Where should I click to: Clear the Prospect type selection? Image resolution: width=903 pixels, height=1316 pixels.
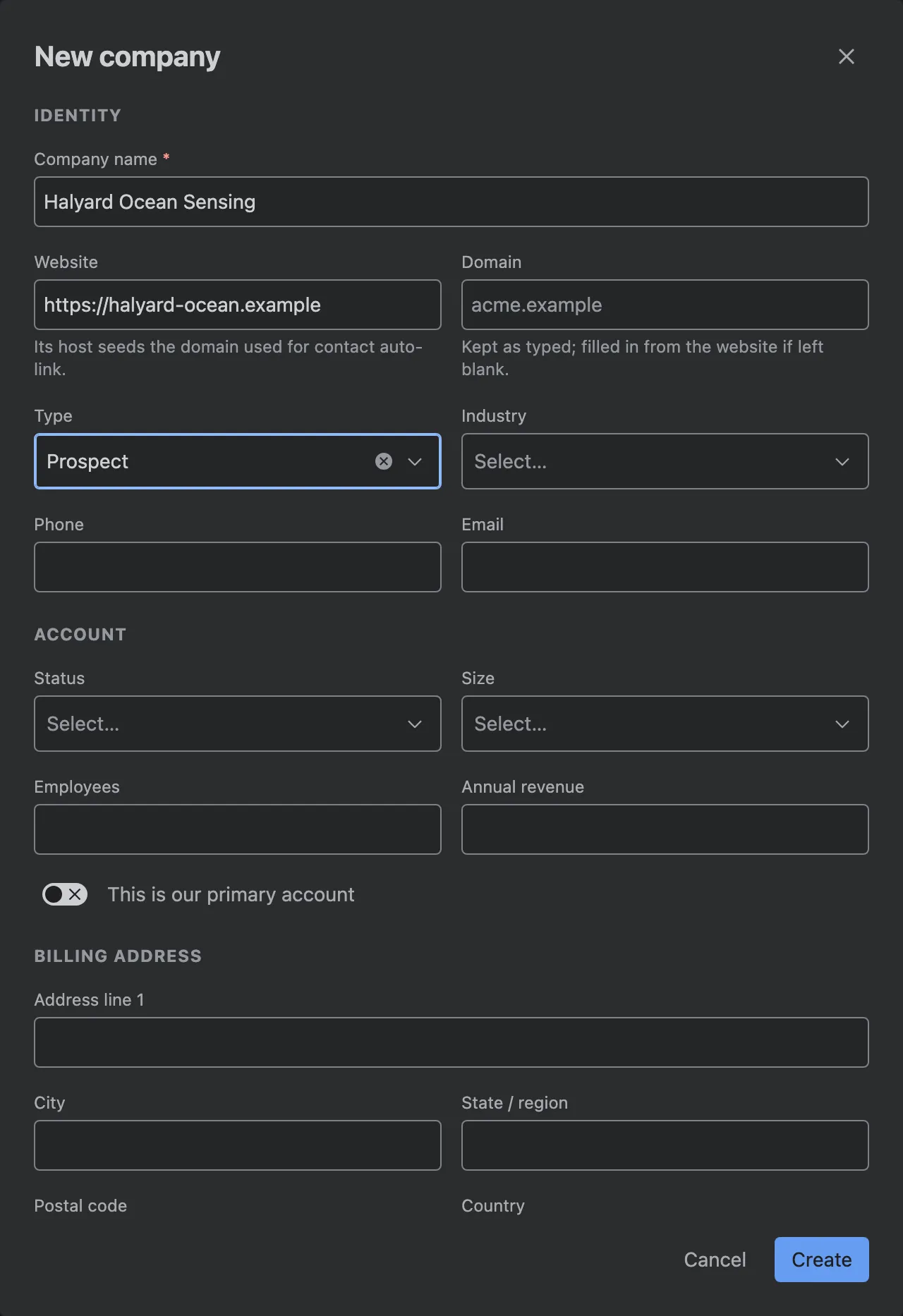click(x=384, y=461)
